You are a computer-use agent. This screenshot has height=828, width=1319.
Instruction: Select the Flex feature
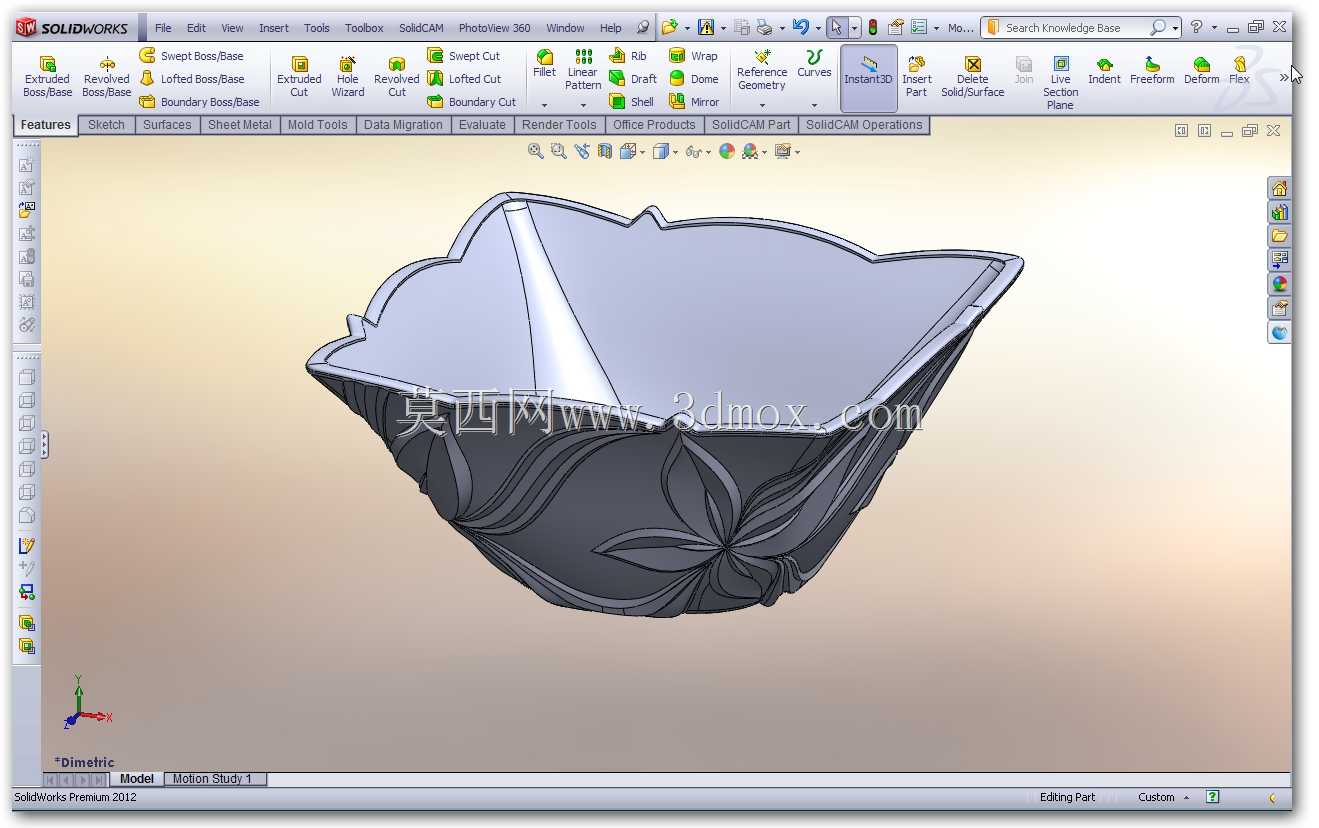(1239, 71)
